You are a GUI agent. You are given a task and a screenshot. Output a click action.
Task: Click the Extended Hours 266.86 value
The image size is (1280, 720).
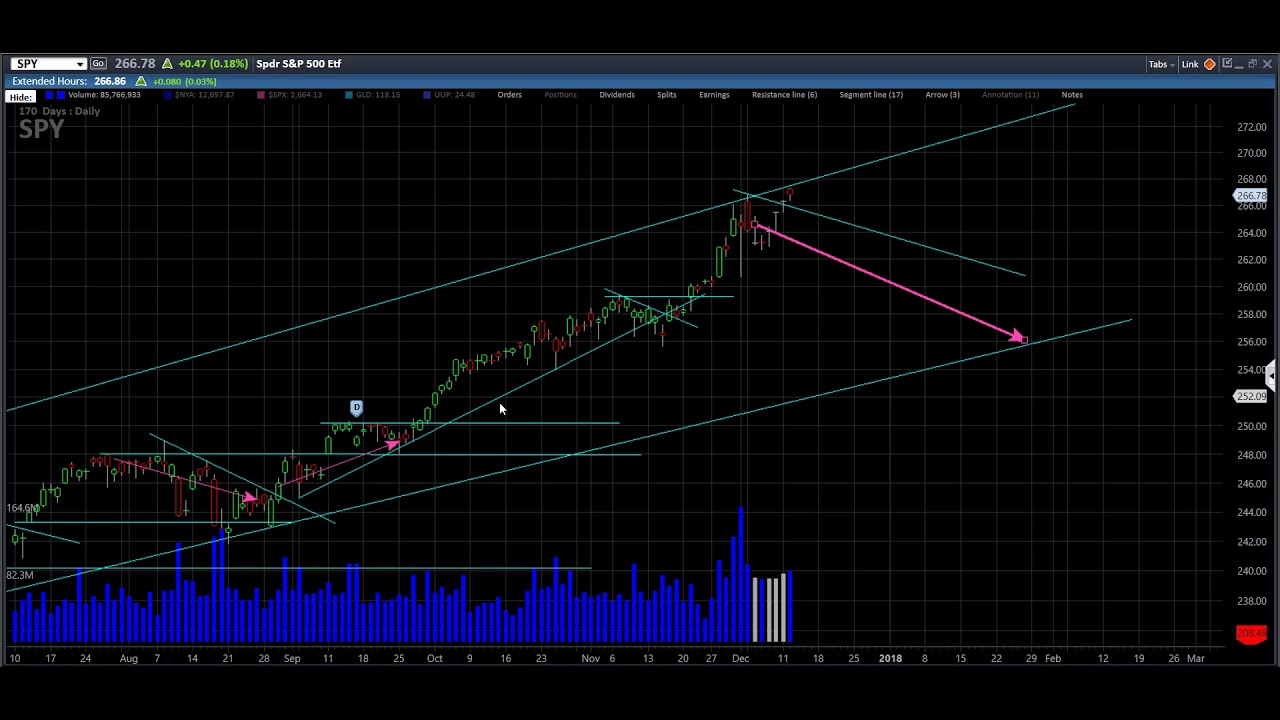pos(110,81)
